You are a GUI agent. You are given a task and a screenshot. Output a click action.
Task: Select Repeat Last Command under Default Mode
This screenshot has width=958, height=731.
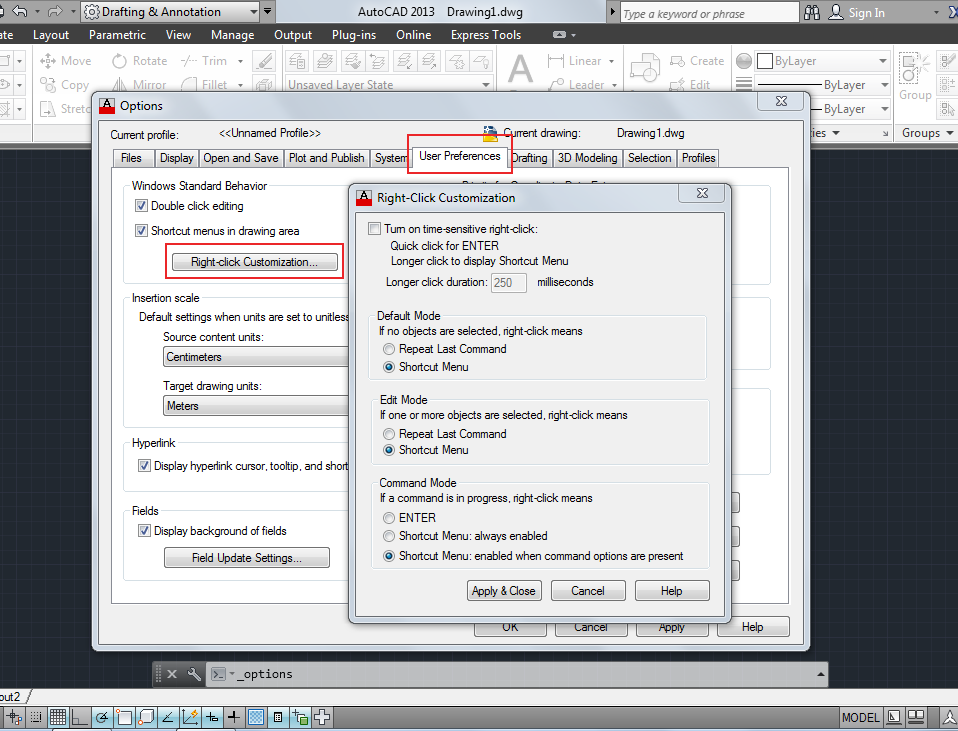(389, 349)
